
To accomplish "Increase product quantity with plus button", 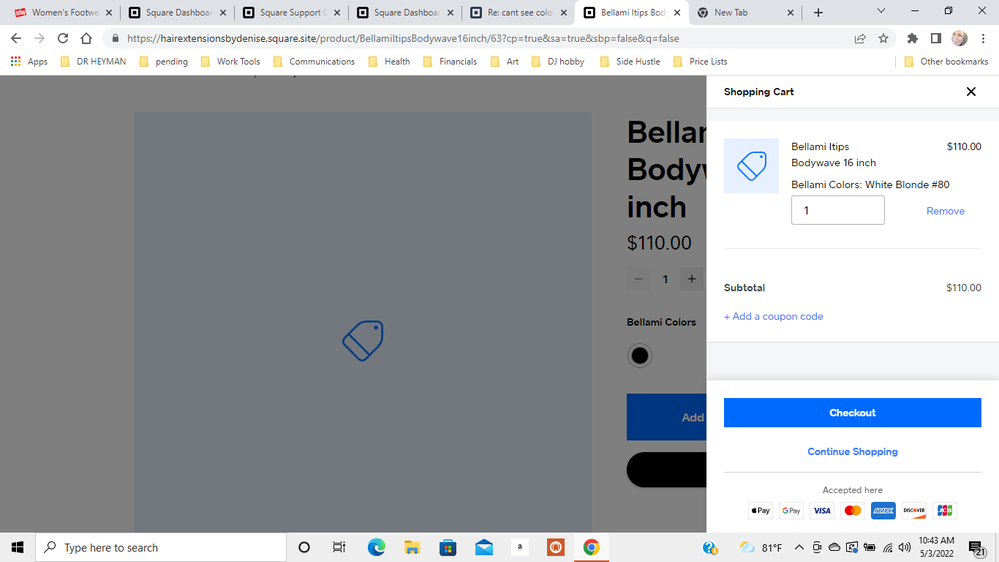I will point(691,279).
